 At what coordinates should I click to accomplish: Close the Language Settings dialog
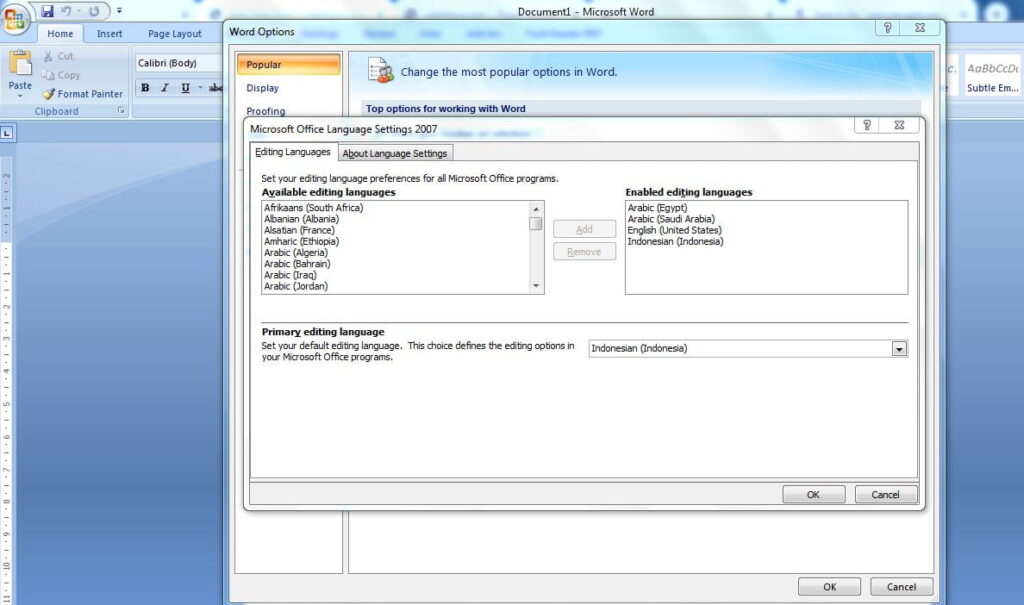point(899,125)
